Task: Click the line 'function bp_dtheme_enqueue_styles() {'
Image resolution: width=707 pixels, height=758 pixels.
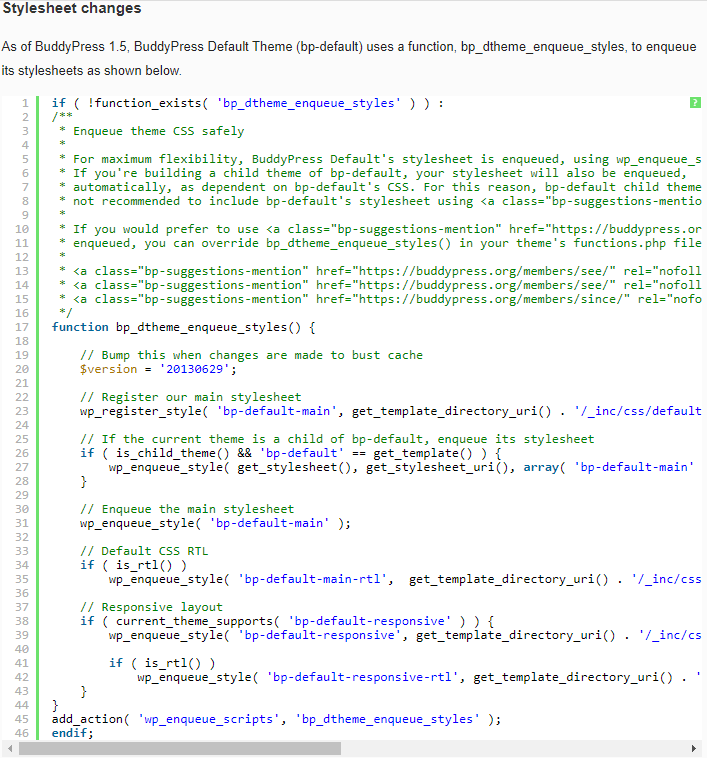Action: pos(184,327)
